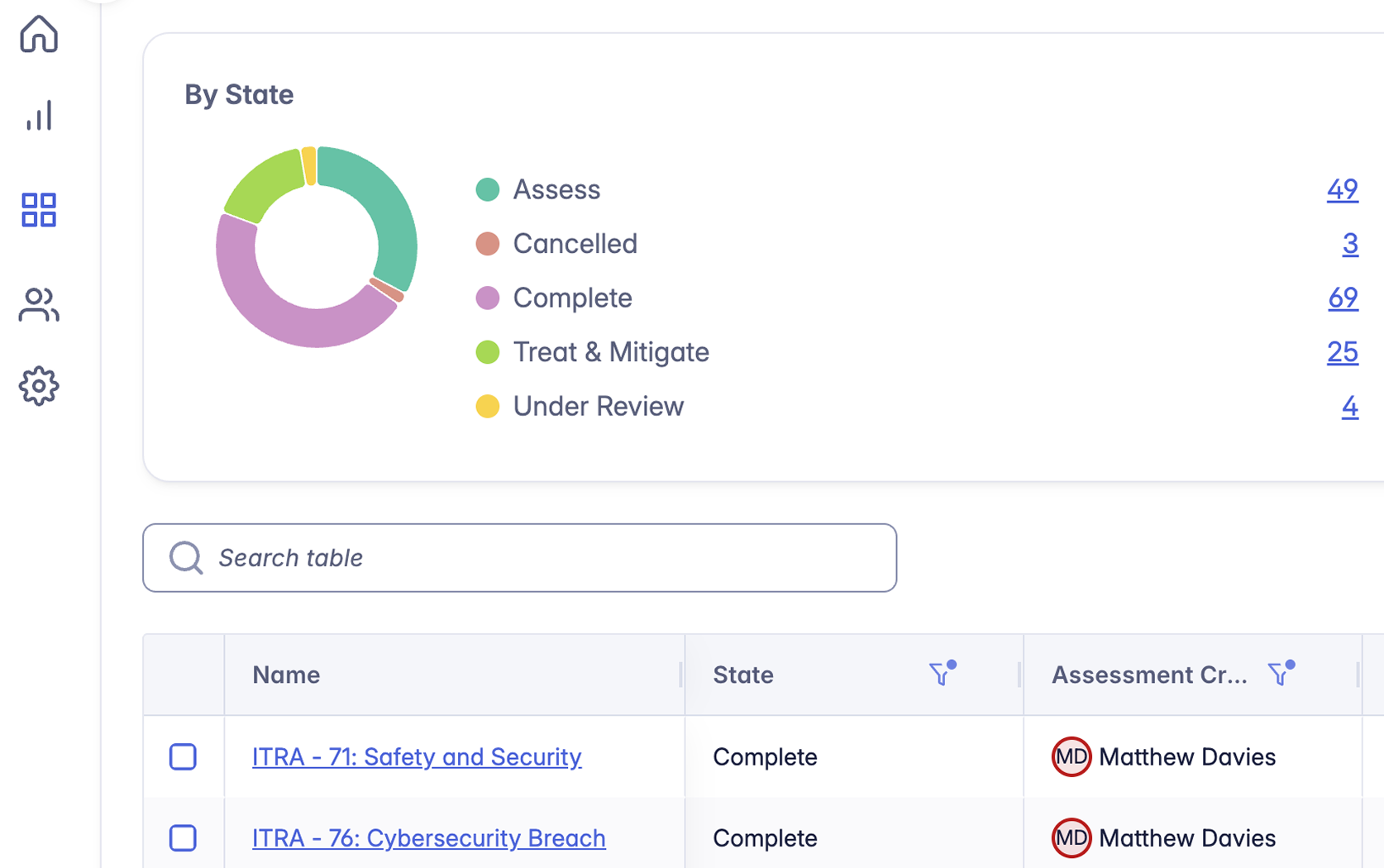The image size is (1384, 868).
Task: Click the Treat & Mitigate count 25
Action: point(1342,352)
